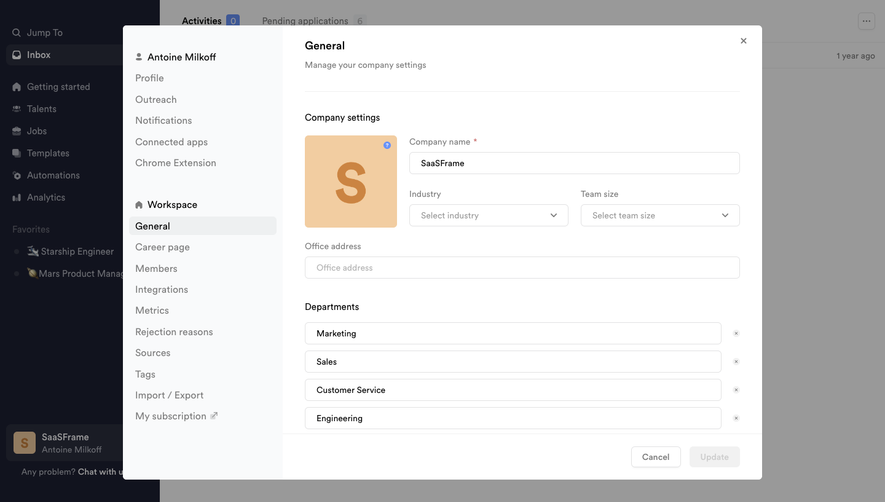
Task: Edit the Customer Service department field
Action: [x=513, y=390]
